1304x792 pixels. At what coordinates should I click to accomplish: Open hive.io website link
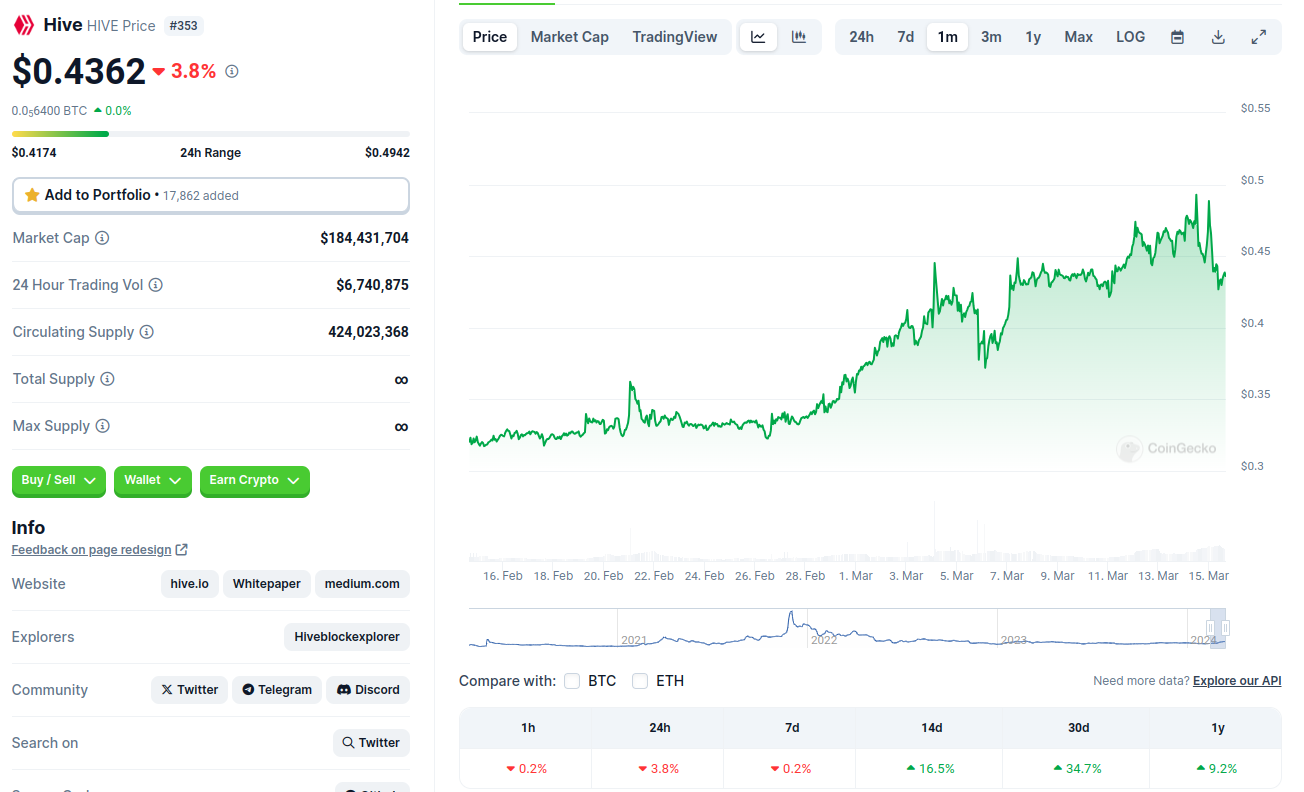190,584
